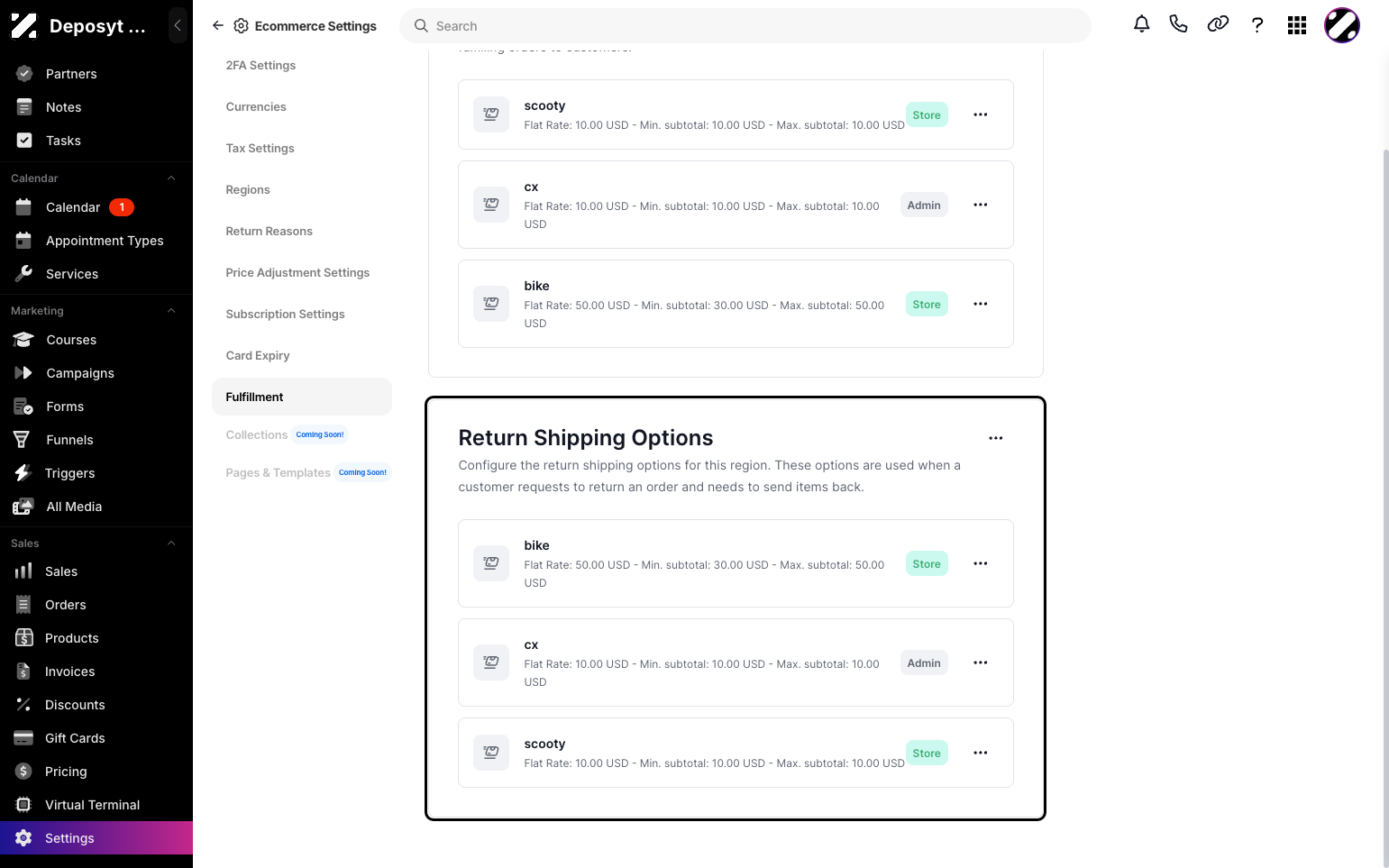Open Forms page
Screen dimensions: 1389x868
96,407
